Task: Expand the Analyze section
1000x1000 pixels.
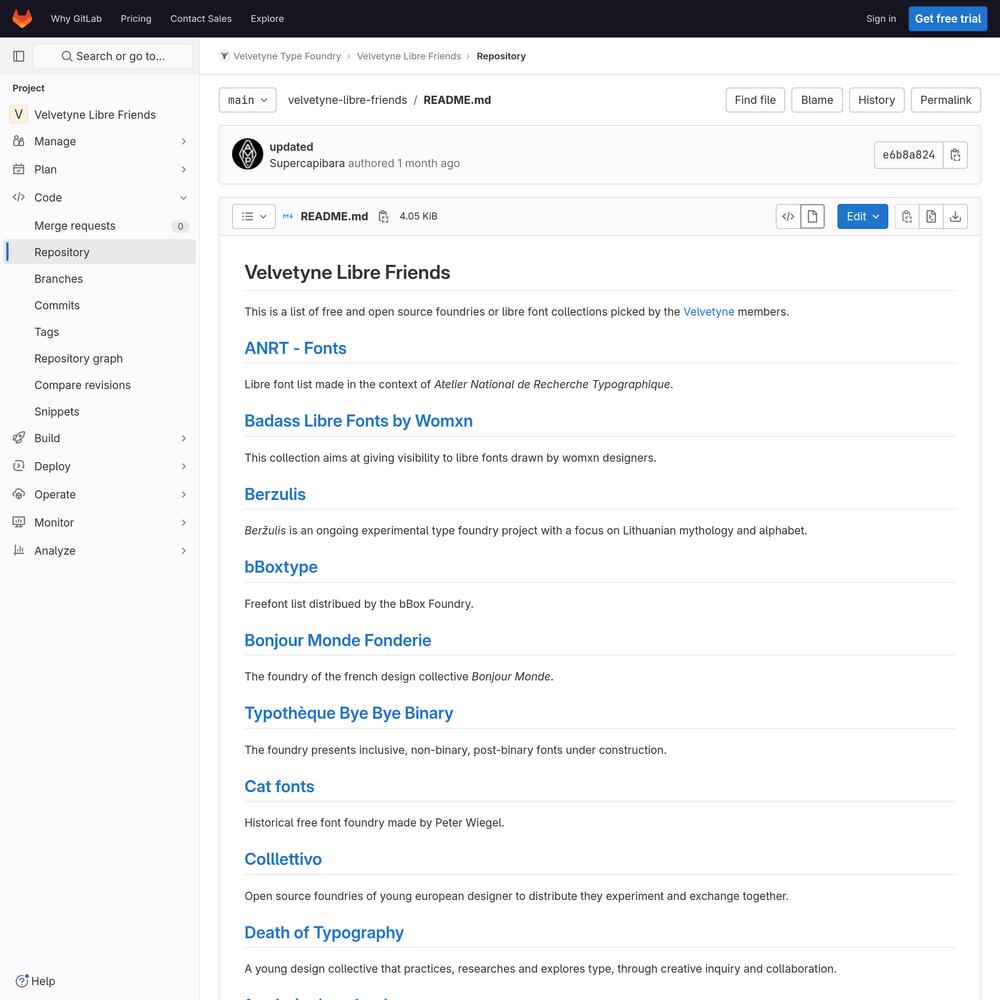Action: click(184, 550)
